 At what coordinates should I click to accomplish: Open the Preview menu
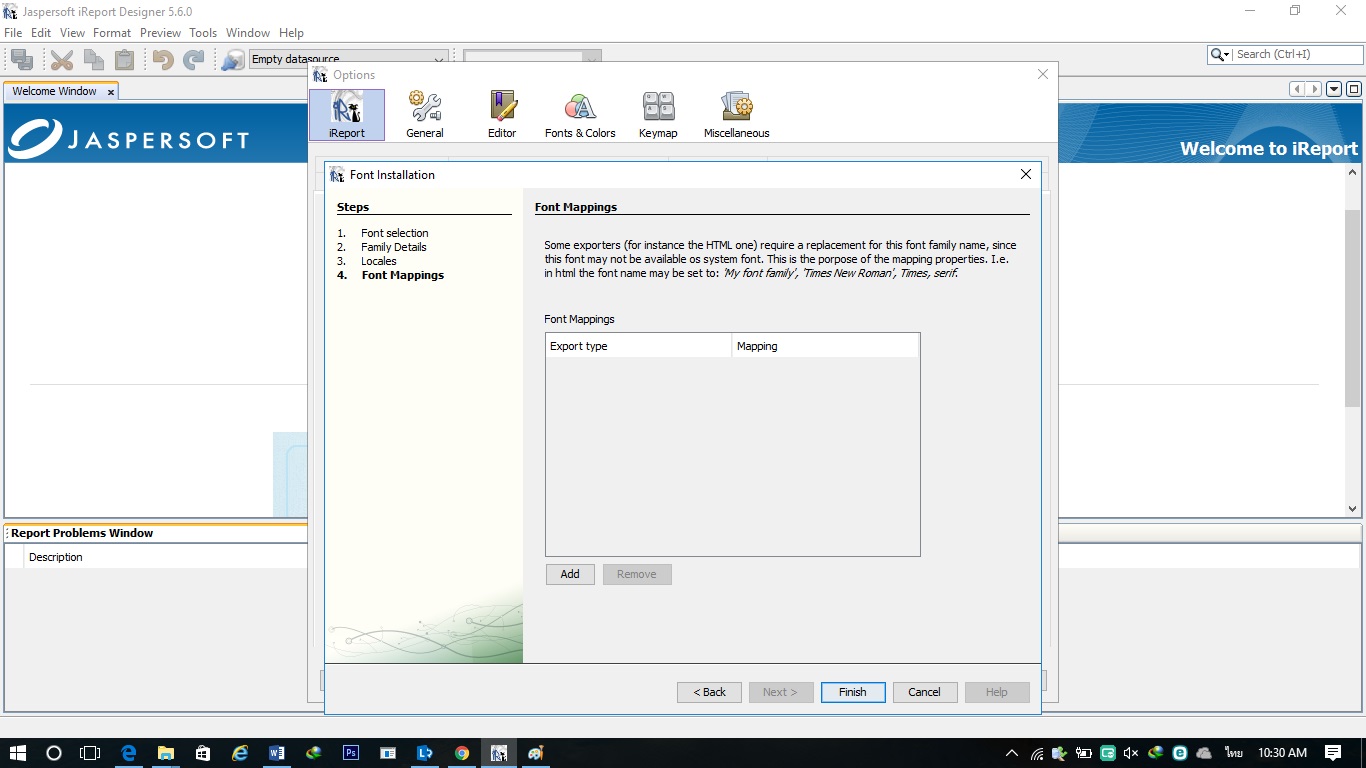coord(160,33)
